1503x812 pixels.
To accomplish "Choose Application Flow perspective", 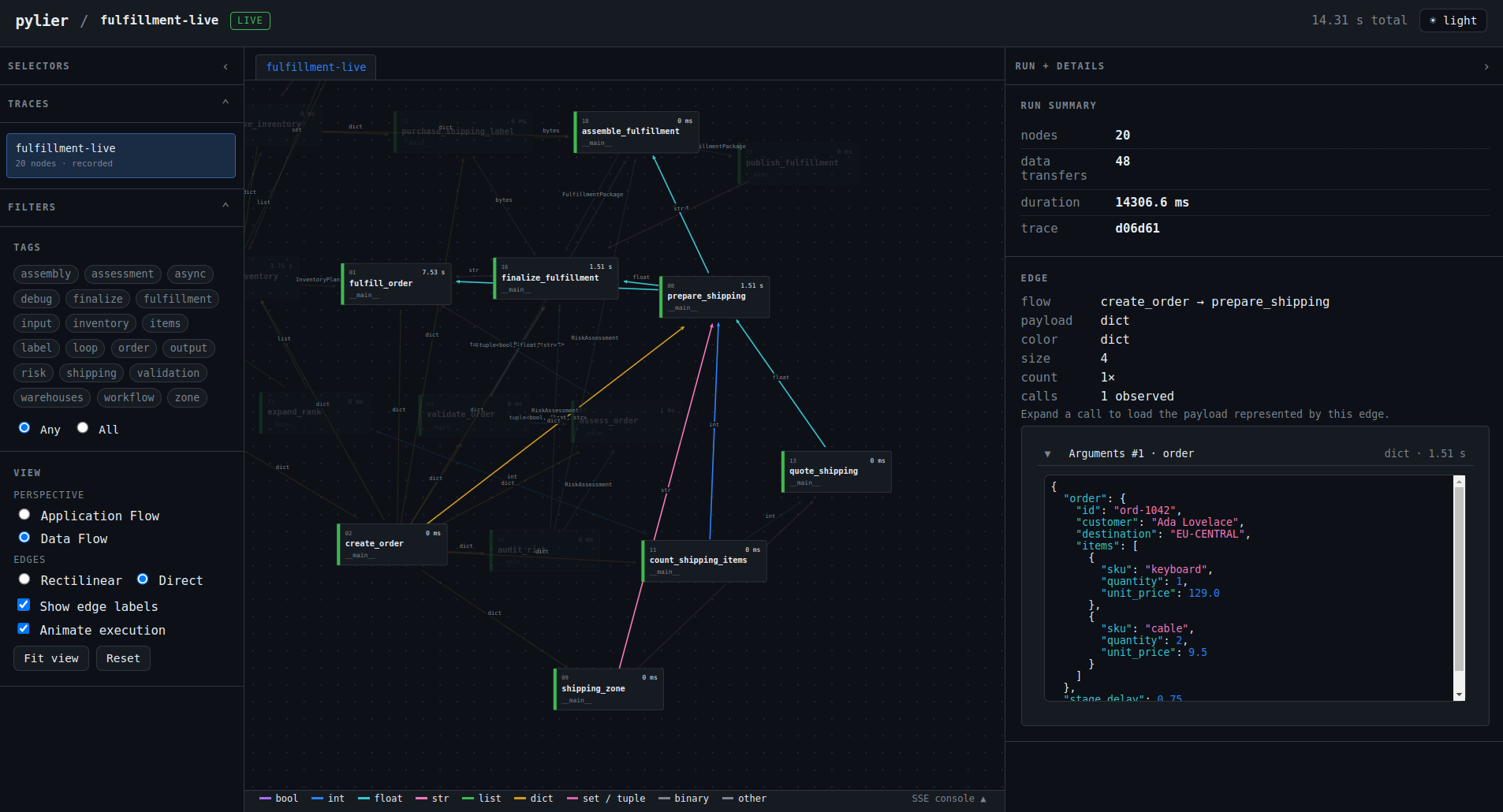I will 24,514.
